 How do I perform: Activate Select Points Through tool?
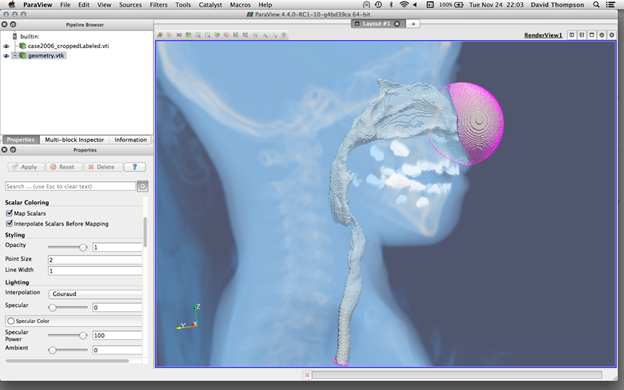[227, 35]
